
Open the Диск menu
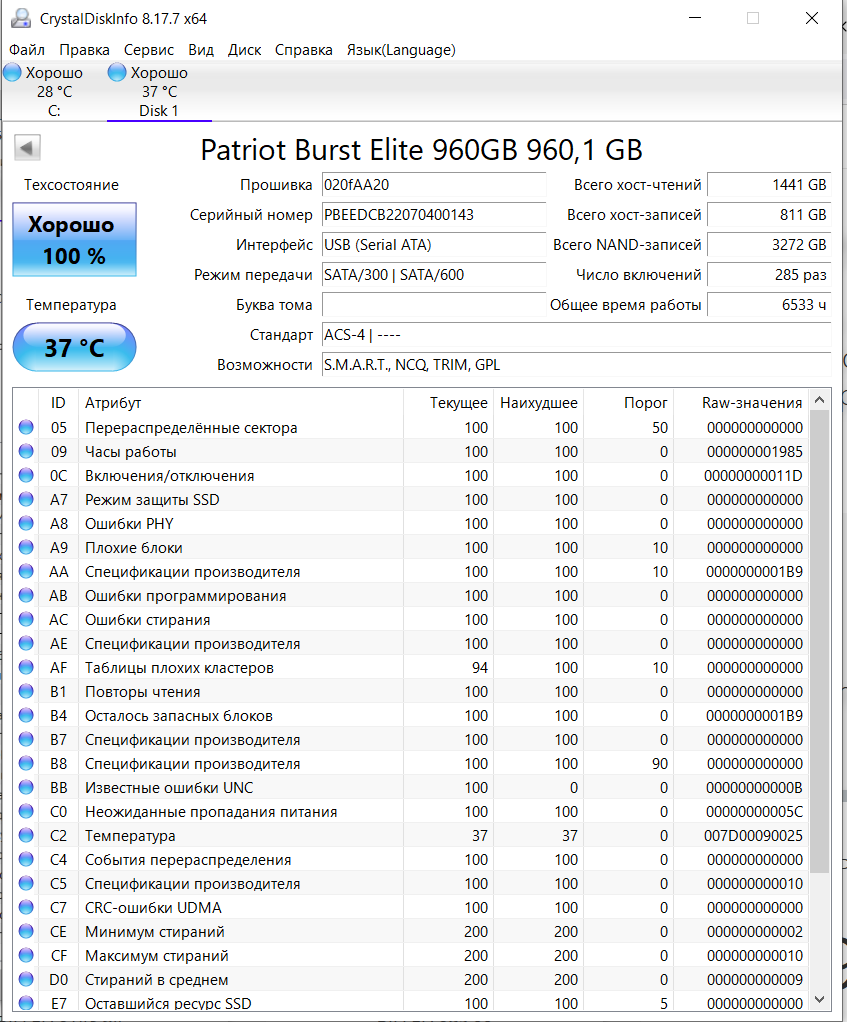pos(244,50)
